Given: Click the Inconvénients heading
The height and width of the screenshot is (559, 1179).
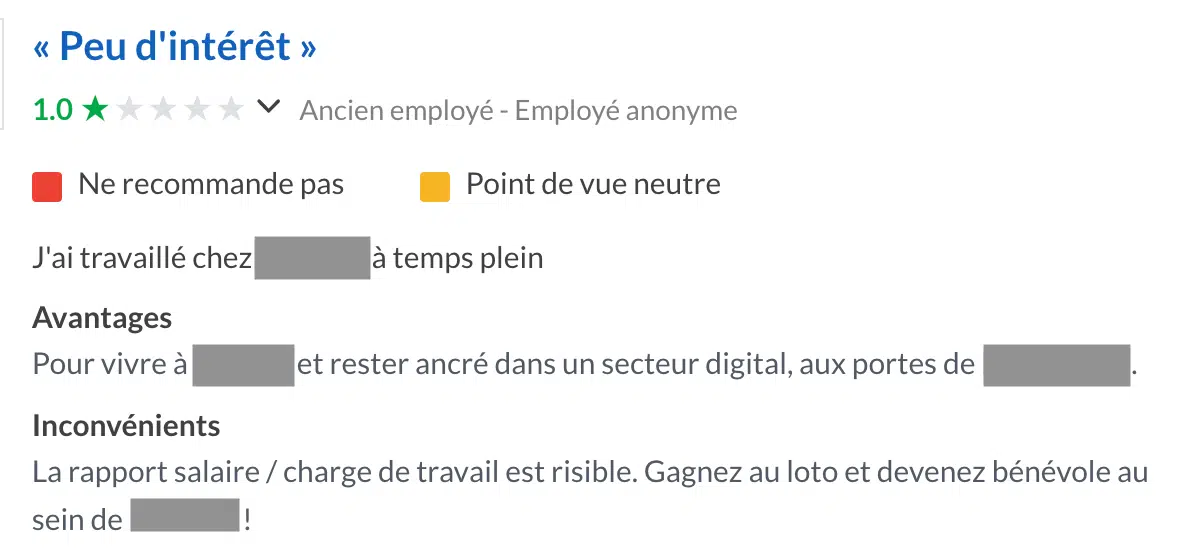Looking at the screenshot, I should (x=126, y=426).
